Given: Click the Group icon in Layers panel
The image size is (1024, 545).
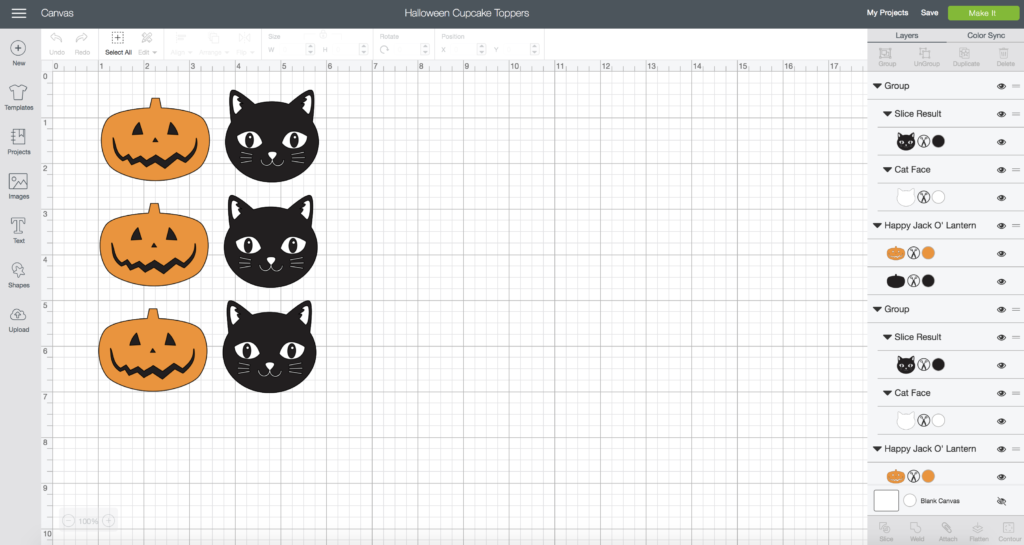Looking at the screenshot, I should [886, 54].
